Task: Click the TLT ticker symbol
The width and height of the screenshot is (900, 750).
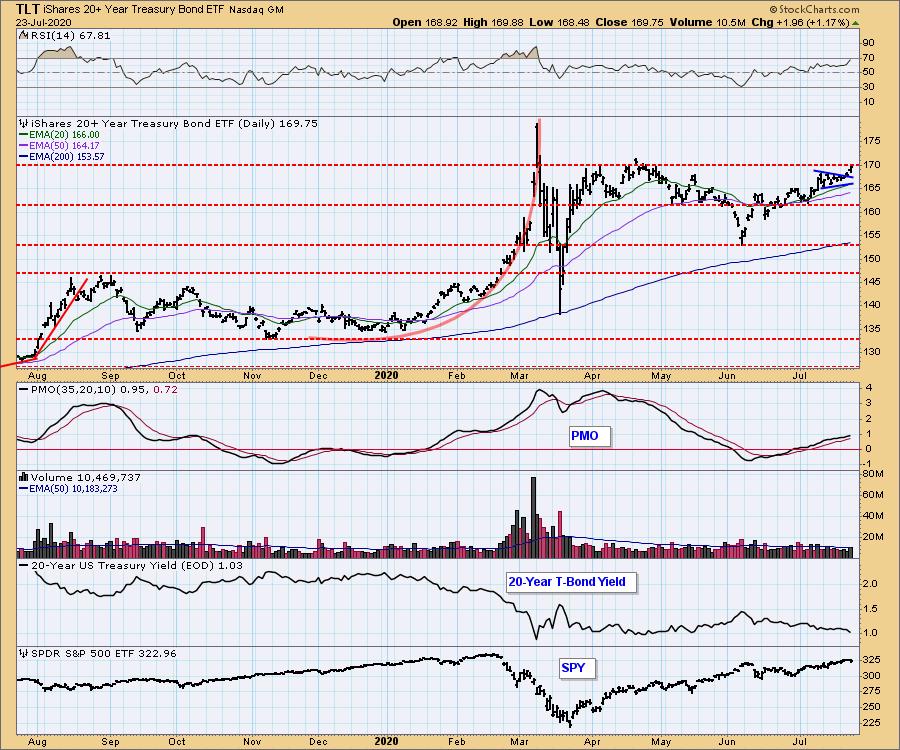Action: click(x=27, y=9)
